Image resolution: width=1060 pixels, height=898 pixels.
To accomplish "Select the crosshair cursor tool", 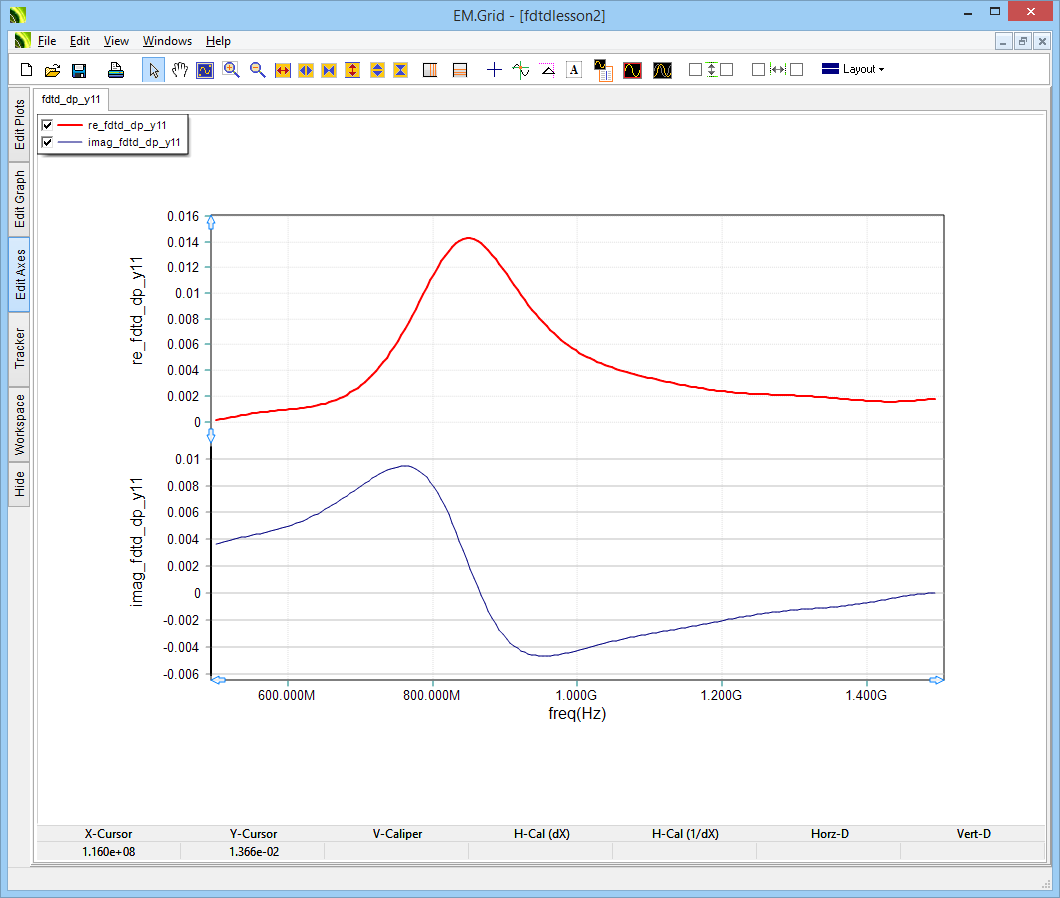I will [x=494, y=70].
